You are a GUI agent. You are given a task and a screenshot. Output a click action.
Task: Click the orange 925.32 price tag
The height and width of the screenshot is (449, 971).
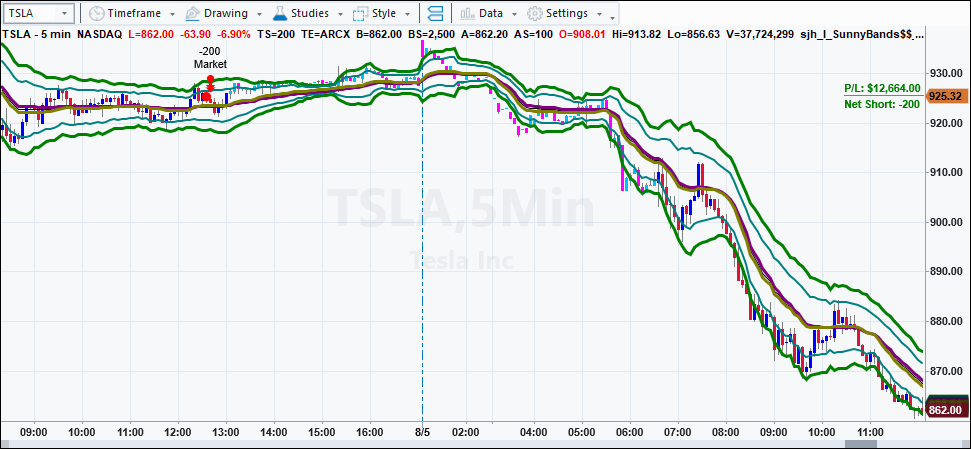point(946,96)
